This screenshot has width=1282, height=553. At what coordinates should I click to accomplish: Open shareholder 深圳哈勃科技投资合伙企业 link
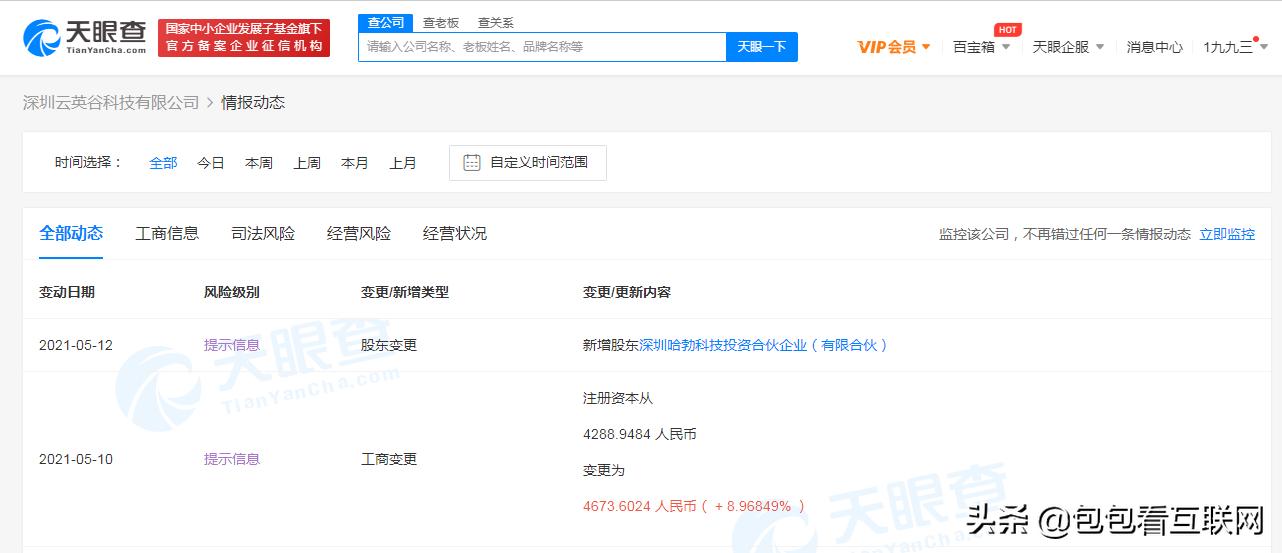(764, 345)
